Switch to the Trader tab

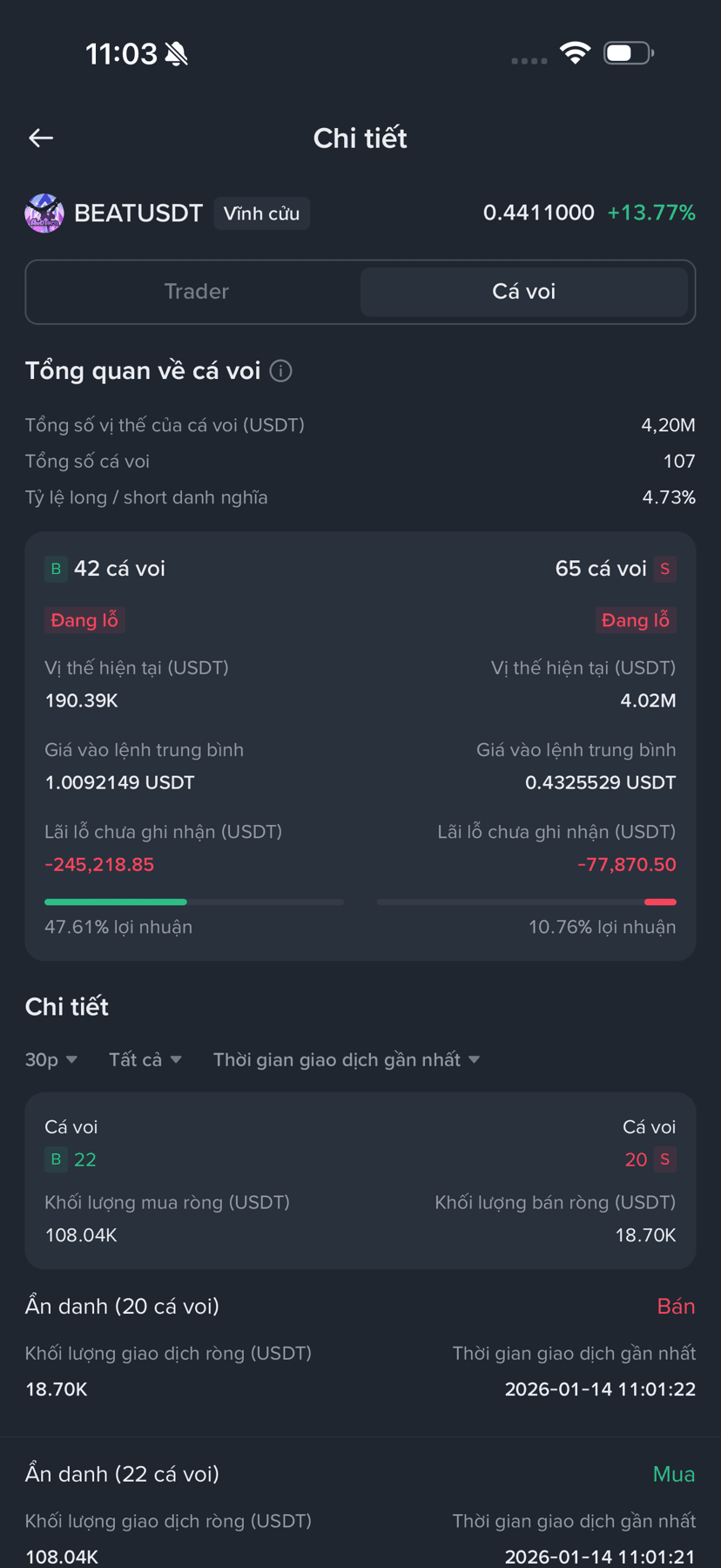click(x=197, y=292)
